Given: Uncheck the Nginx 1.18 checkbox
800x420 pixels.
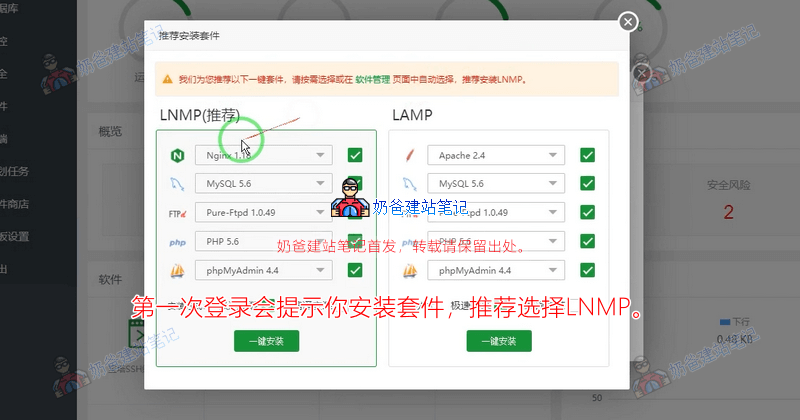Looking at the screenshot, I should (355, 155).
